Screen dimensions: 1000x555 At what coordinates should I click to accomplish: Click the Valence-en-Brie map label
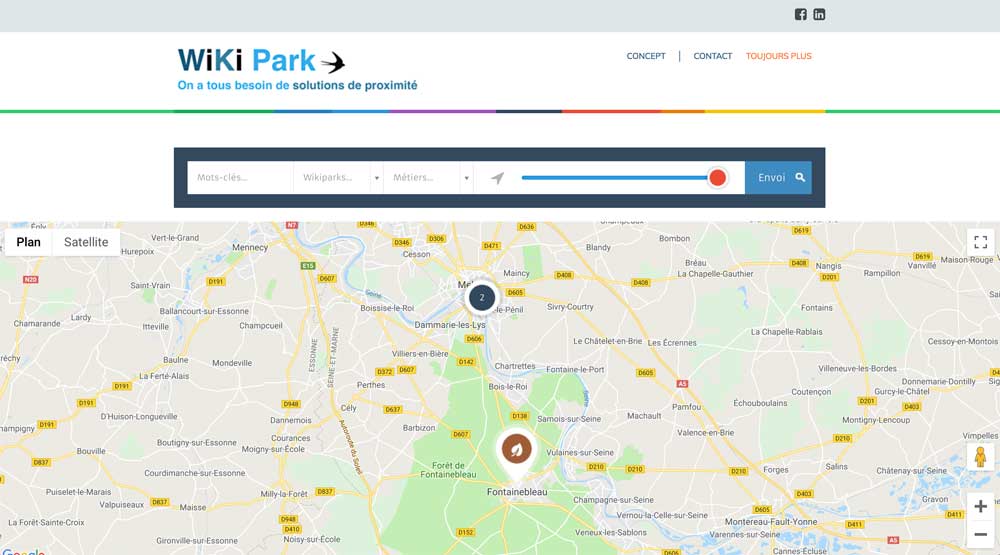coord(705,432)
